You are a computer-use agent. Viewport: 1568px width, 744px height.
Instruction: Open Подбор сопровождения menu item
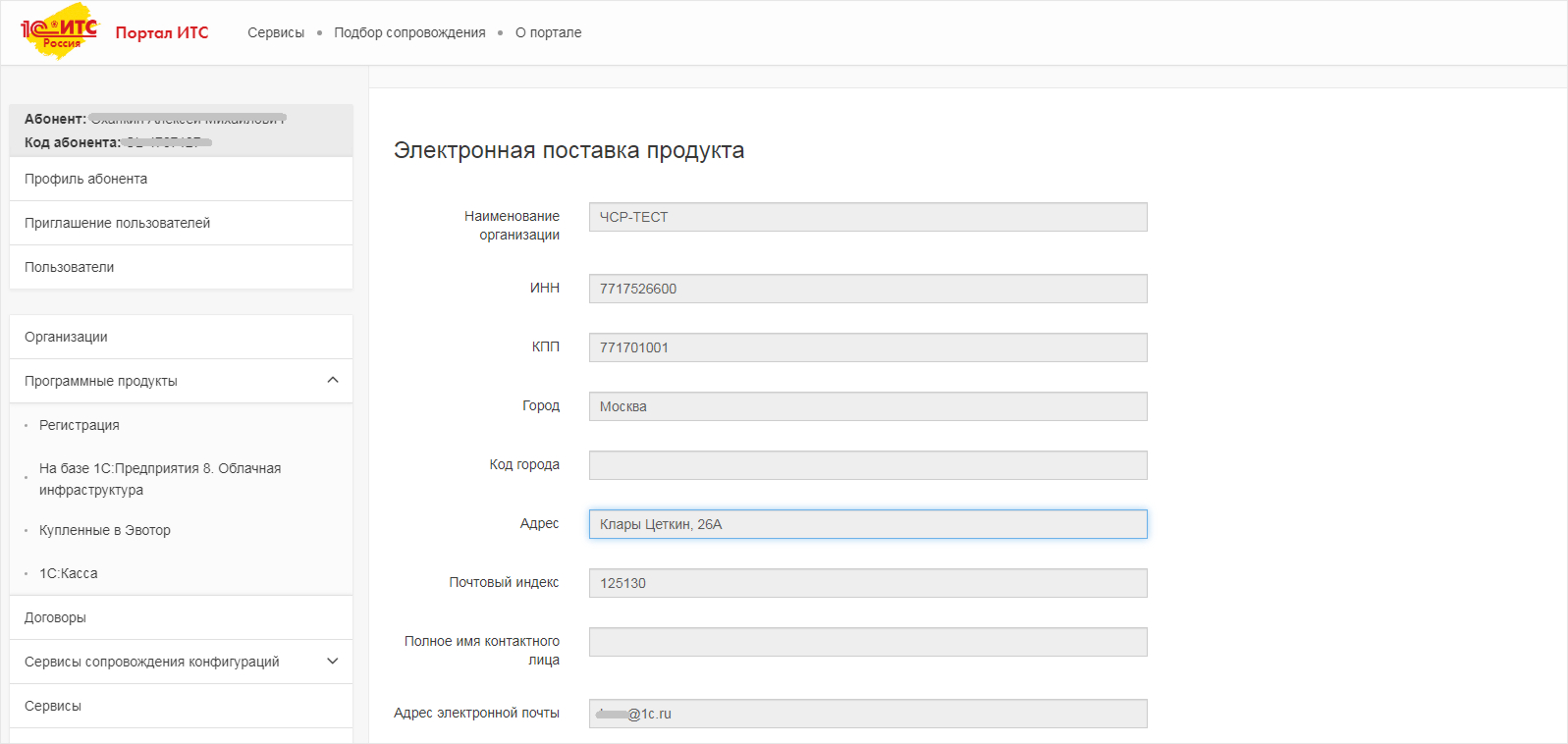[x=409, y=32]
